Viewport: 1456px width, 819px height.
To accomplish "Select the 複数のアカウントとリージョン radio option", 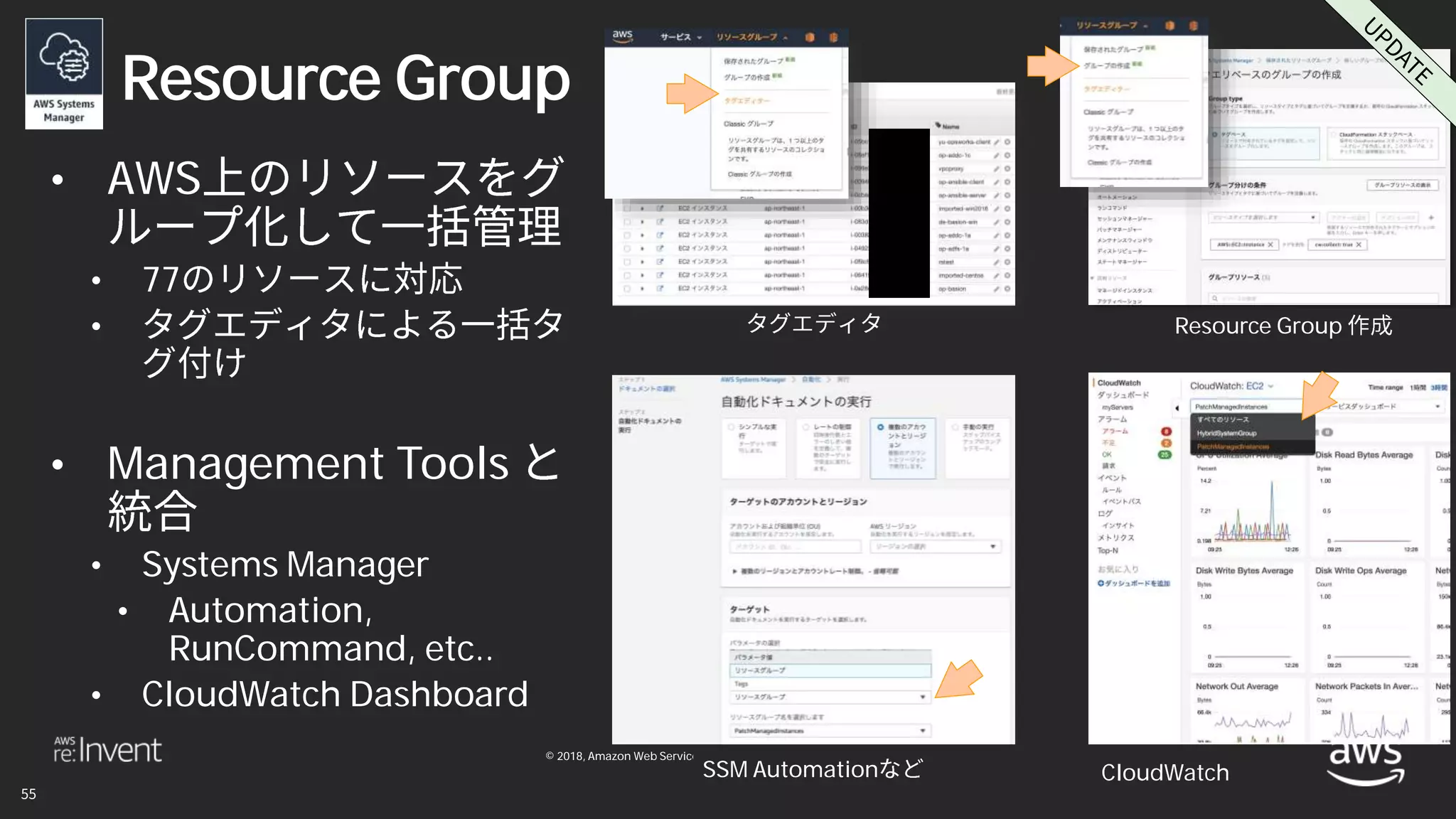I will pyautogui.click(x=881, y=427).
